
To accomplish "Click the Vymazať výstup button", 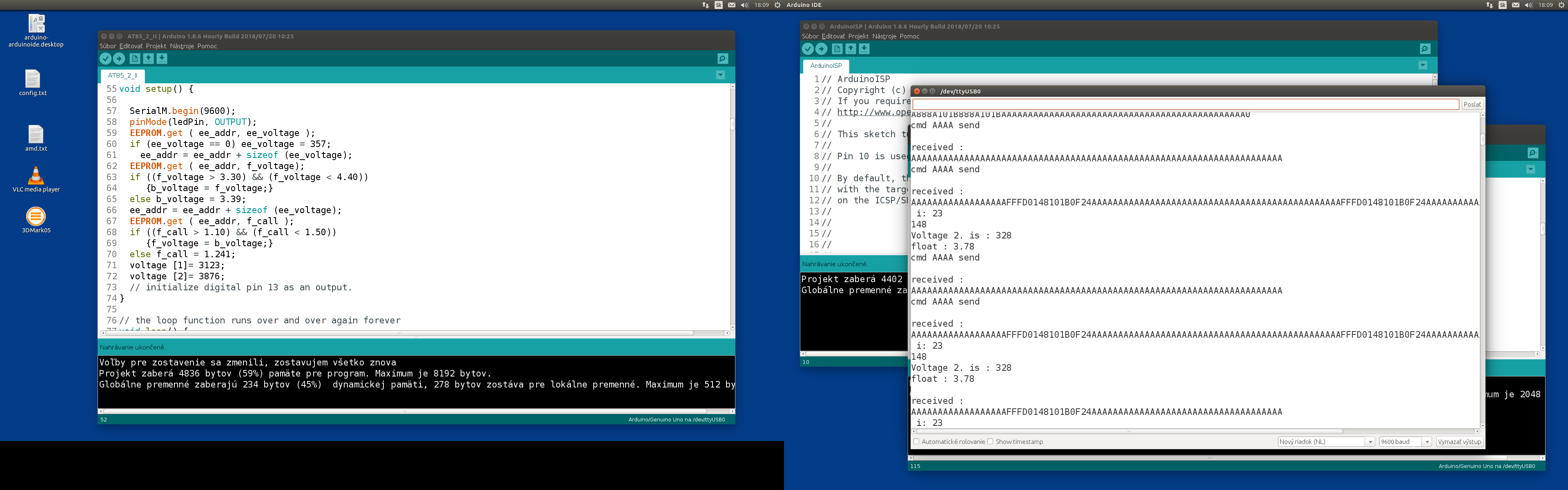I will coord(1459,441).
